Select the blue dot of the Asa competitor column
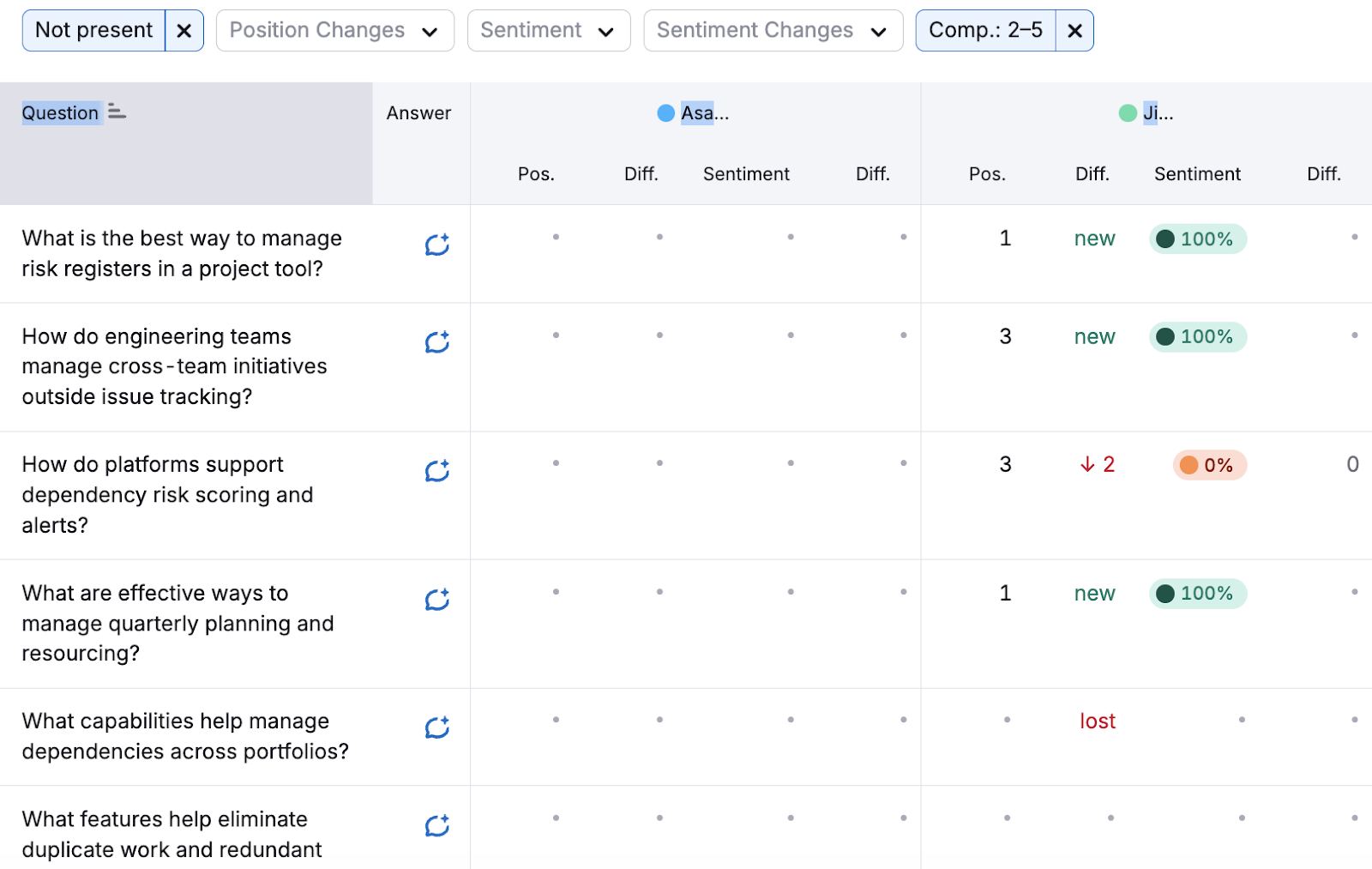This screenshot has height=869, width=1372. coord(665,112)
